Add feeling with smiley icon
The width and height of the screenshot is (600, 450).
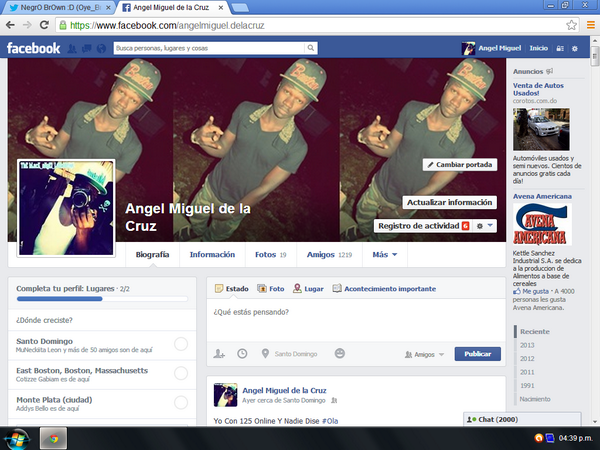pyautogui.click(x=340, y=353)
